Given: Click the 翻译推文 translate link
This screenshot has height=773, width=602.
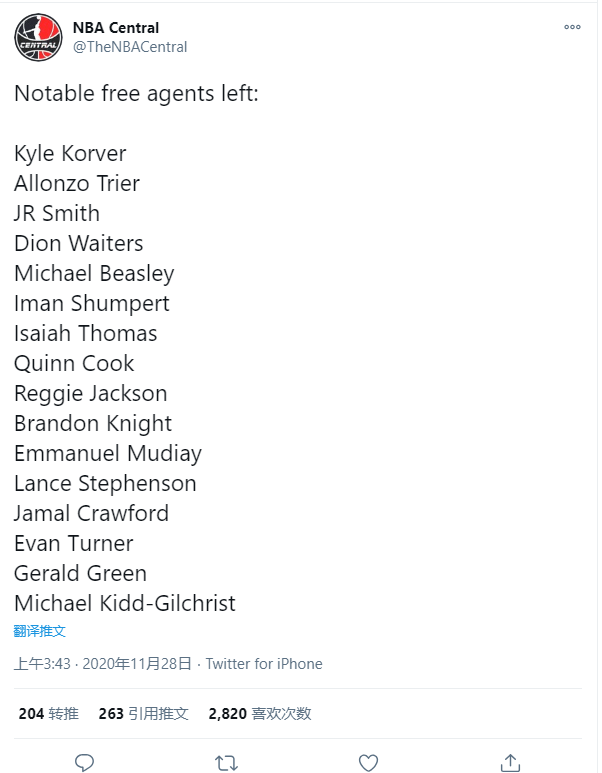Looking at the screenshot, I should pyautogui.click(x=39, y=631).
